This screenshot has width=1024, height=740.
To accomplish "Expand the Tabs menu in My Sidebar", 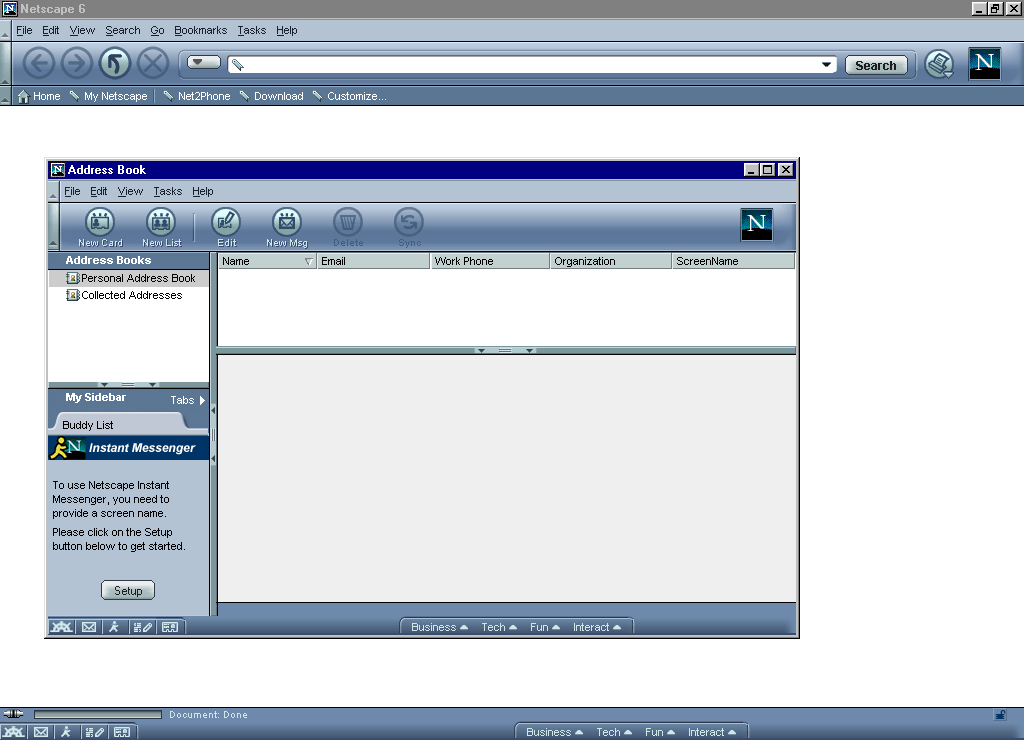I will (187, 400).
